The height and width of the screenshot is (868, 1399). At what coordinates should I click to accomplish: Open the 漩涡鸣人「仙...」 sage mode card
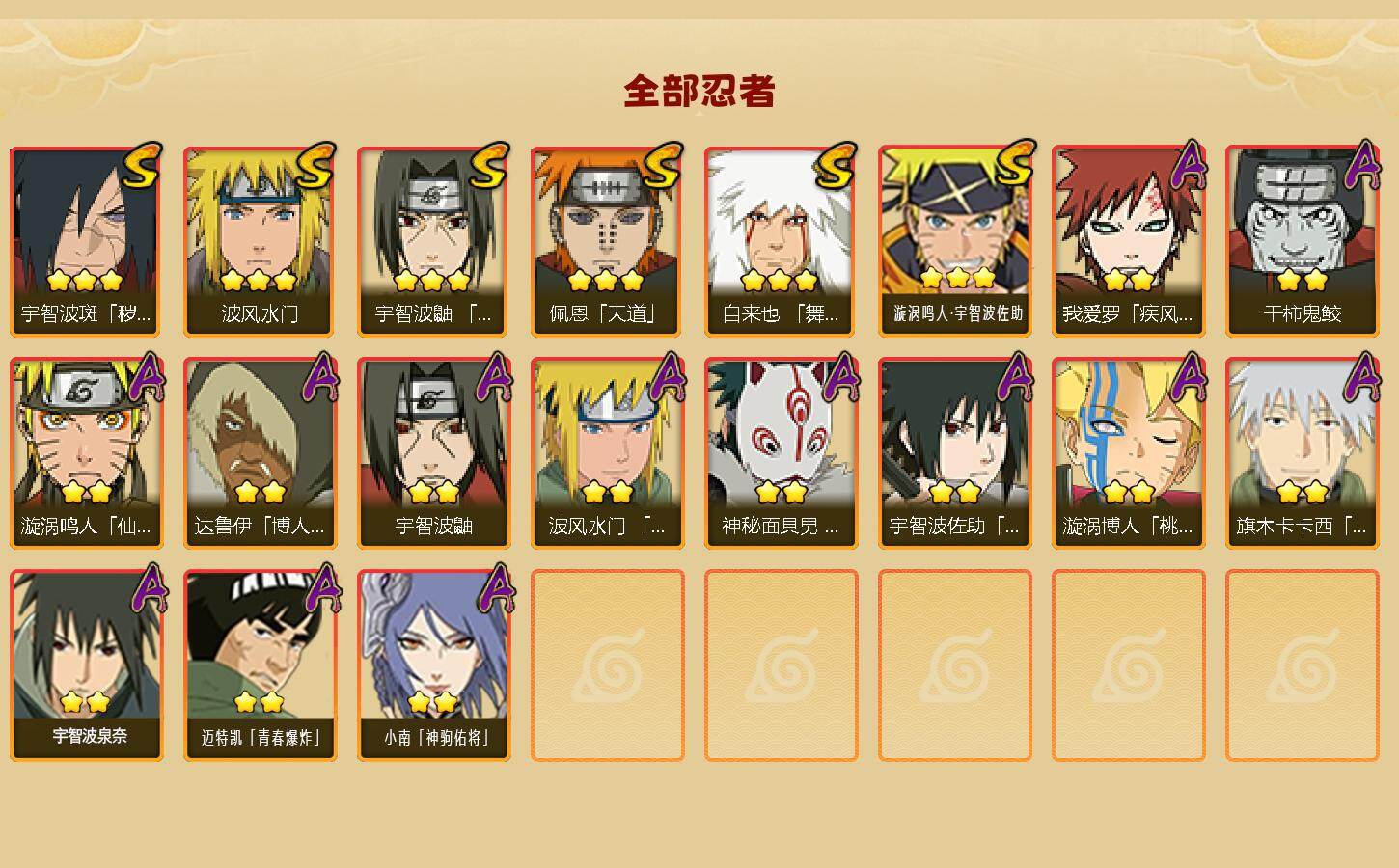coord(87,453)
